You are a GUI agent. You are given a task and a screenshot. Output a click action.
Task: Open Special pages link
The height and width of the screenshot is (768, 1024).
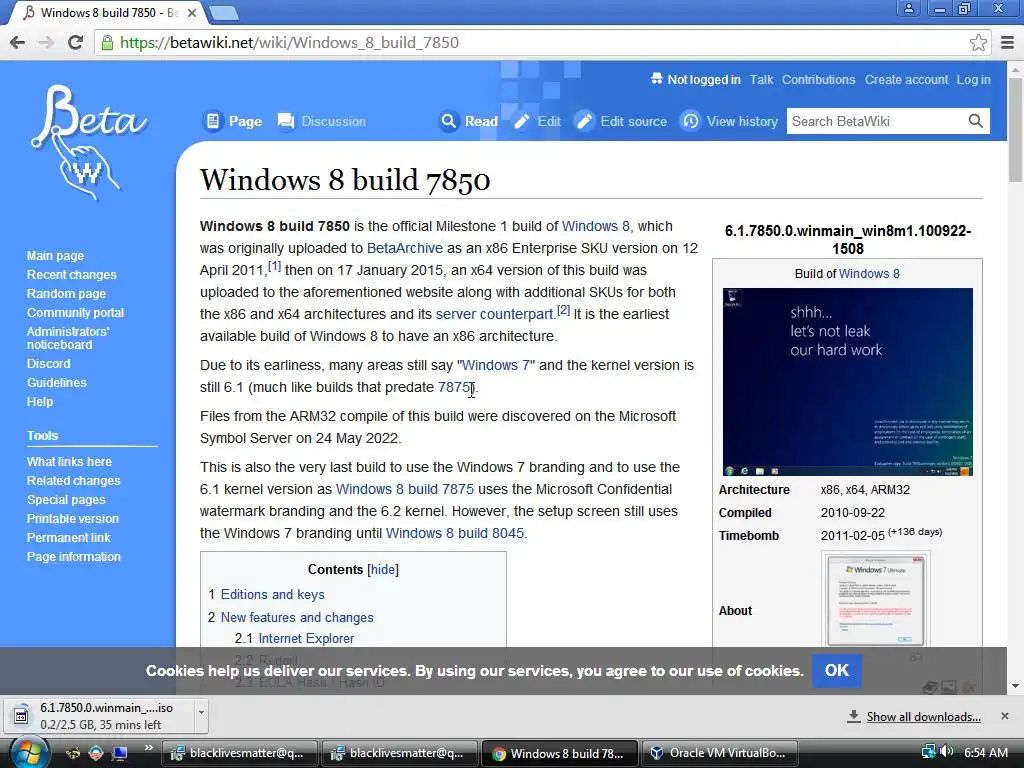pos(66,499)
